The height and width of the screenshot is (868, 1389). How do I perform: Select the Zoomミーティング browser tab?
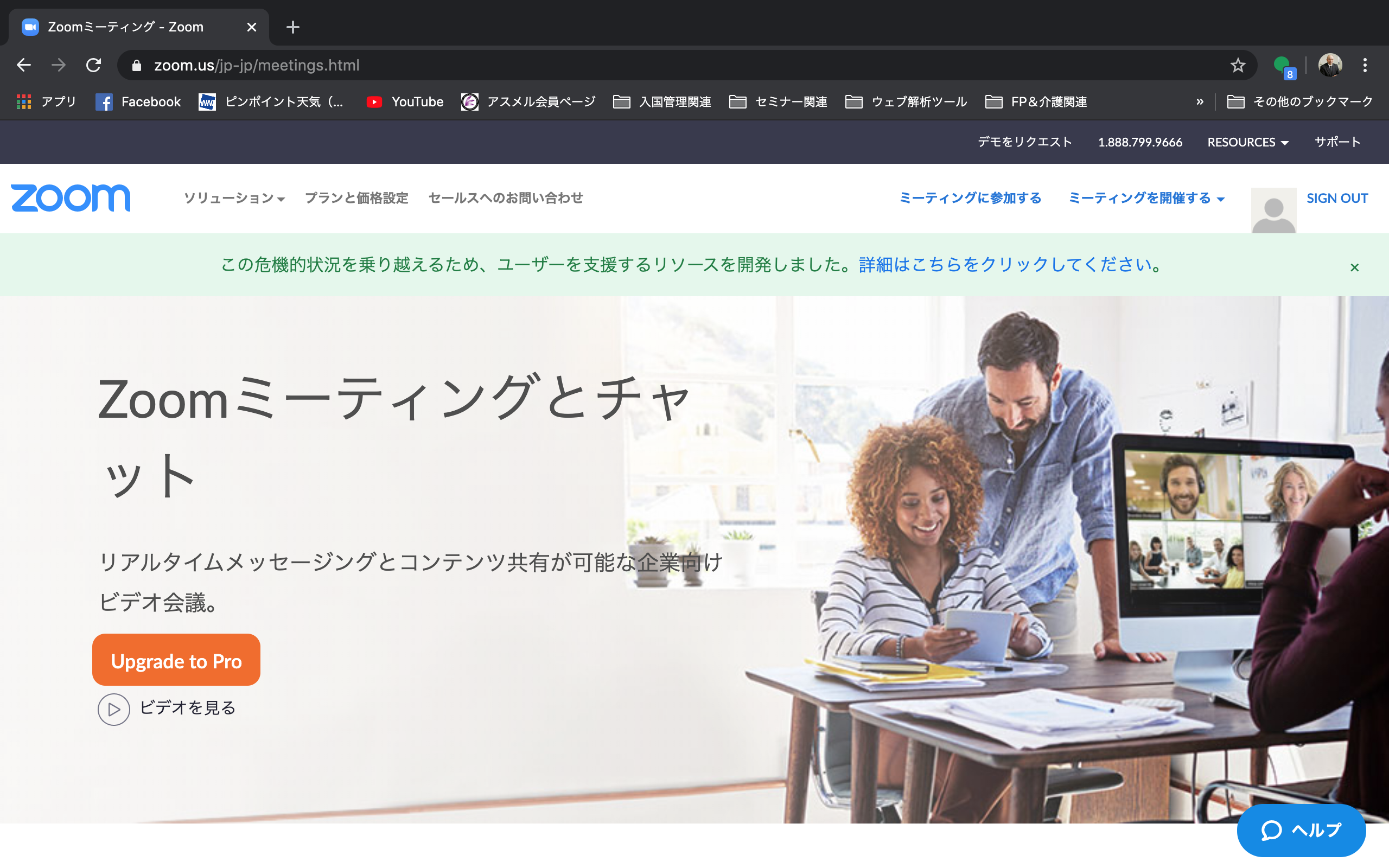coord(138,27)
